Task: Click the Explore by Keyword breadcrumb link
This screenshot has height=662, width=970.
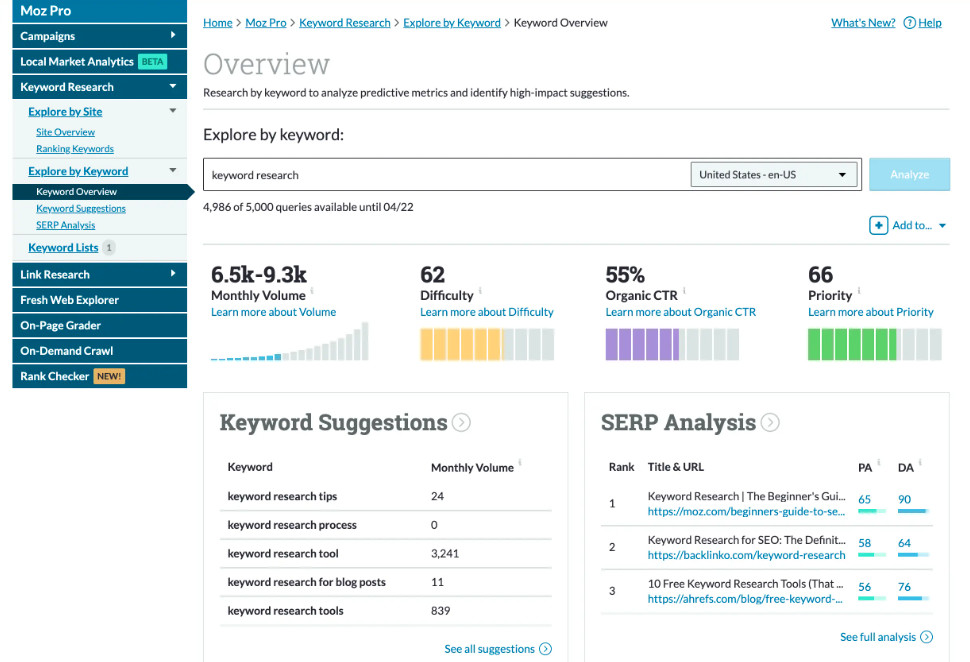Action: tap(452, 23)
